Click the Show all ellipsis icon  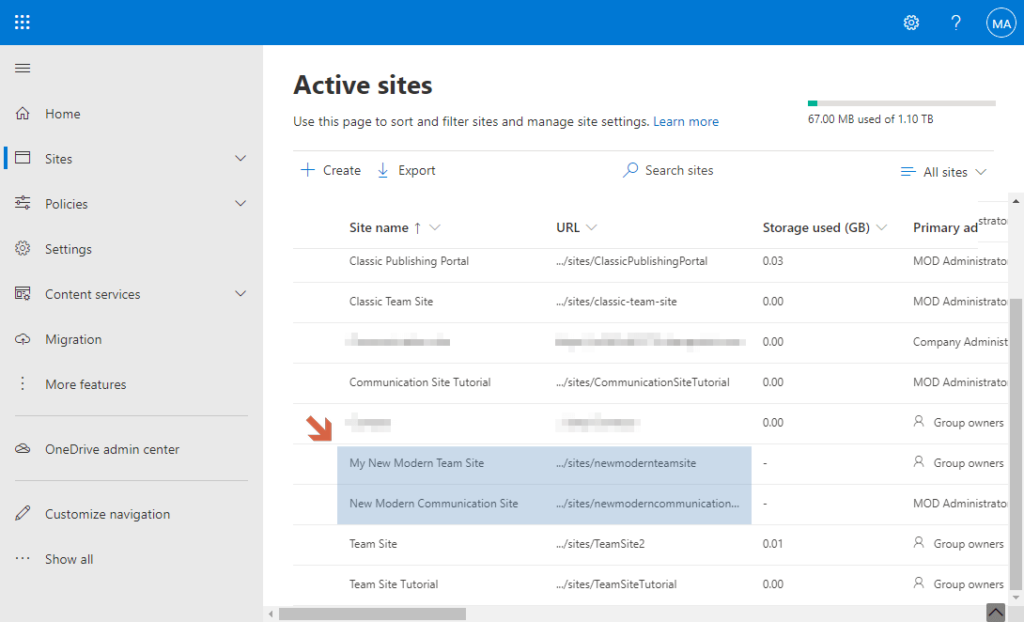click(x=23, y=559)
